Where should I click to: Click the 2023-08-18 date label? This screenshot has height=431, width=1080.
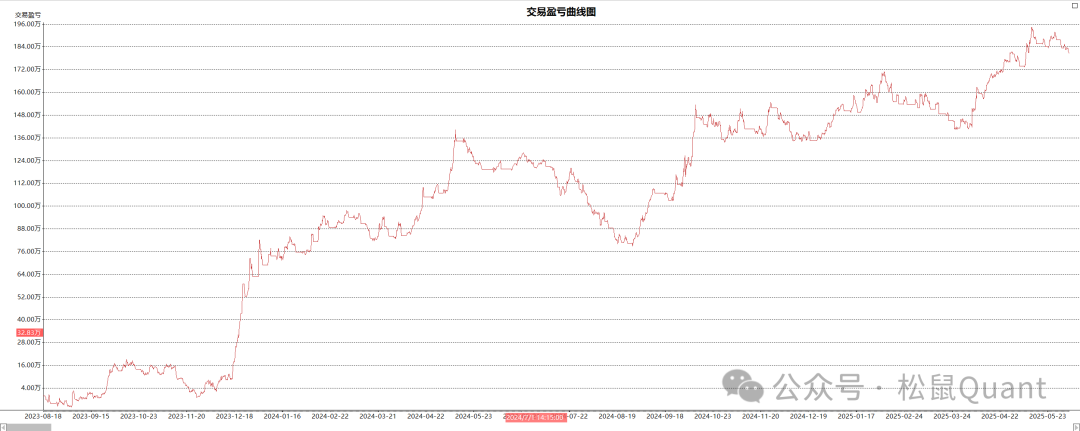pos(42,416)
